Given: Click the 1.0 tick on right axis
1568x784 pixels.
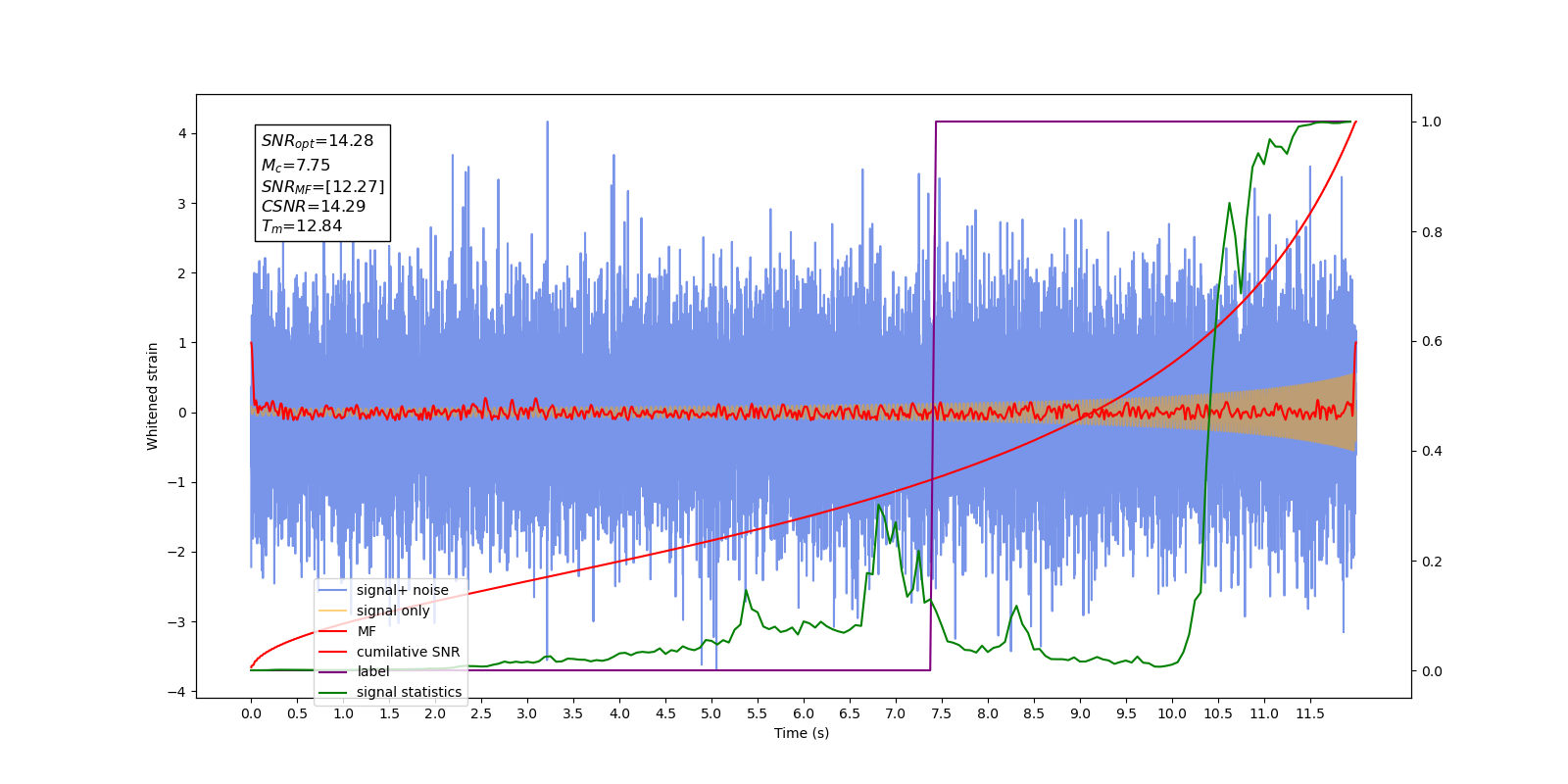Looking at the screenshot, I should (x=1432, y=122).
